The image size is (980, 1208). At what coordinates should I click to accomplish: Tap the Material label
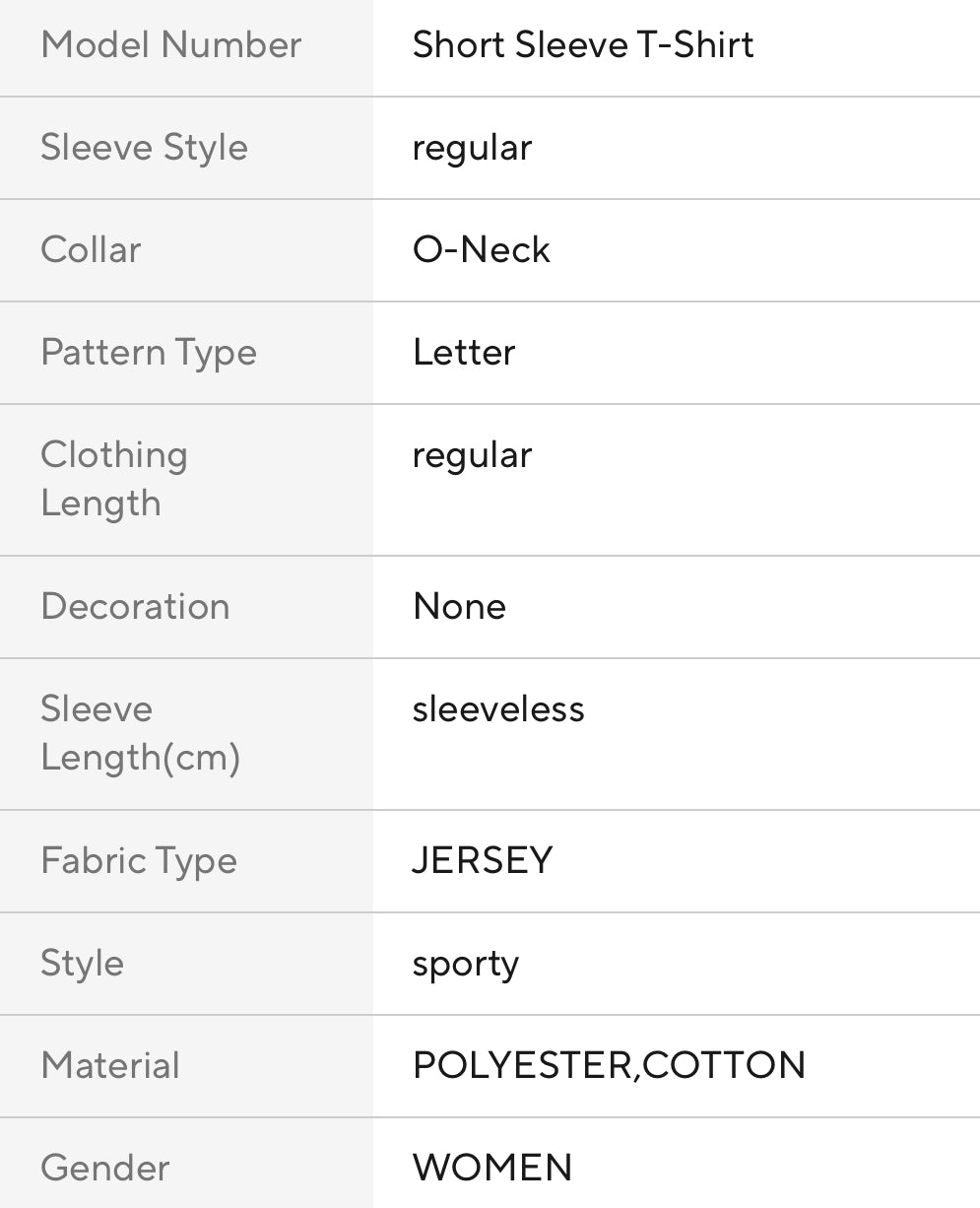click(x=110, y=1066)
